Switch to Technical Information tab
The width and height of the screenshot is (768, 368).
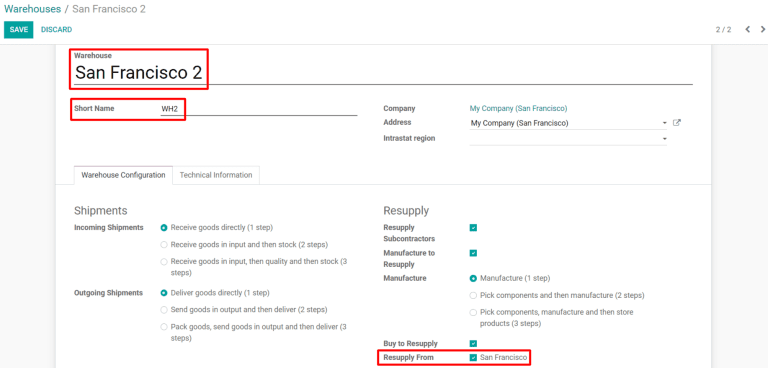216,175
